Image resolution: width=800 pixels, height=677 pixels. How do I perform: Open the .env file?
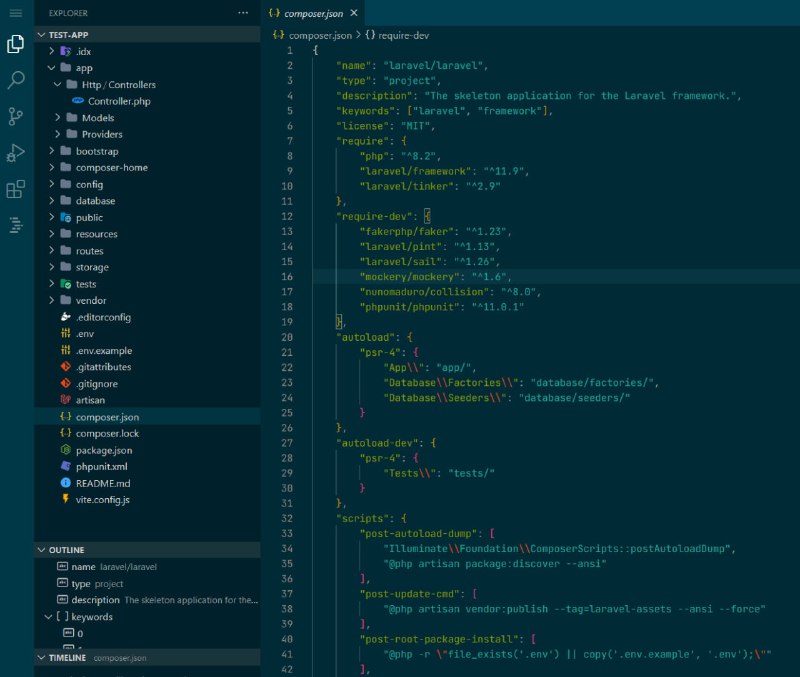[x=147, y=334]
